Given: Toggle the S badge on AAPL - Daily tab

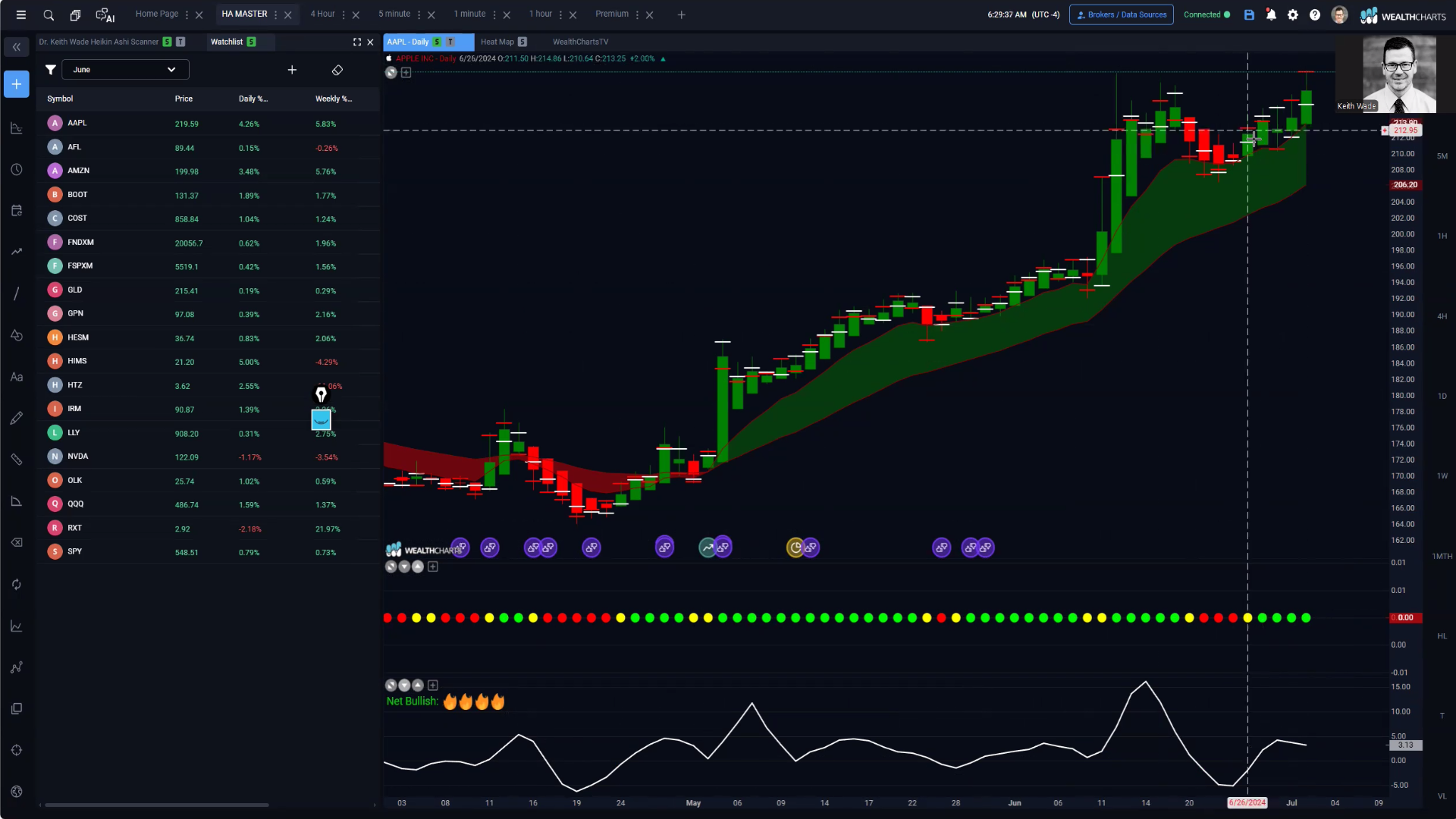Looking at the screenshot, I should pos(437,42).
